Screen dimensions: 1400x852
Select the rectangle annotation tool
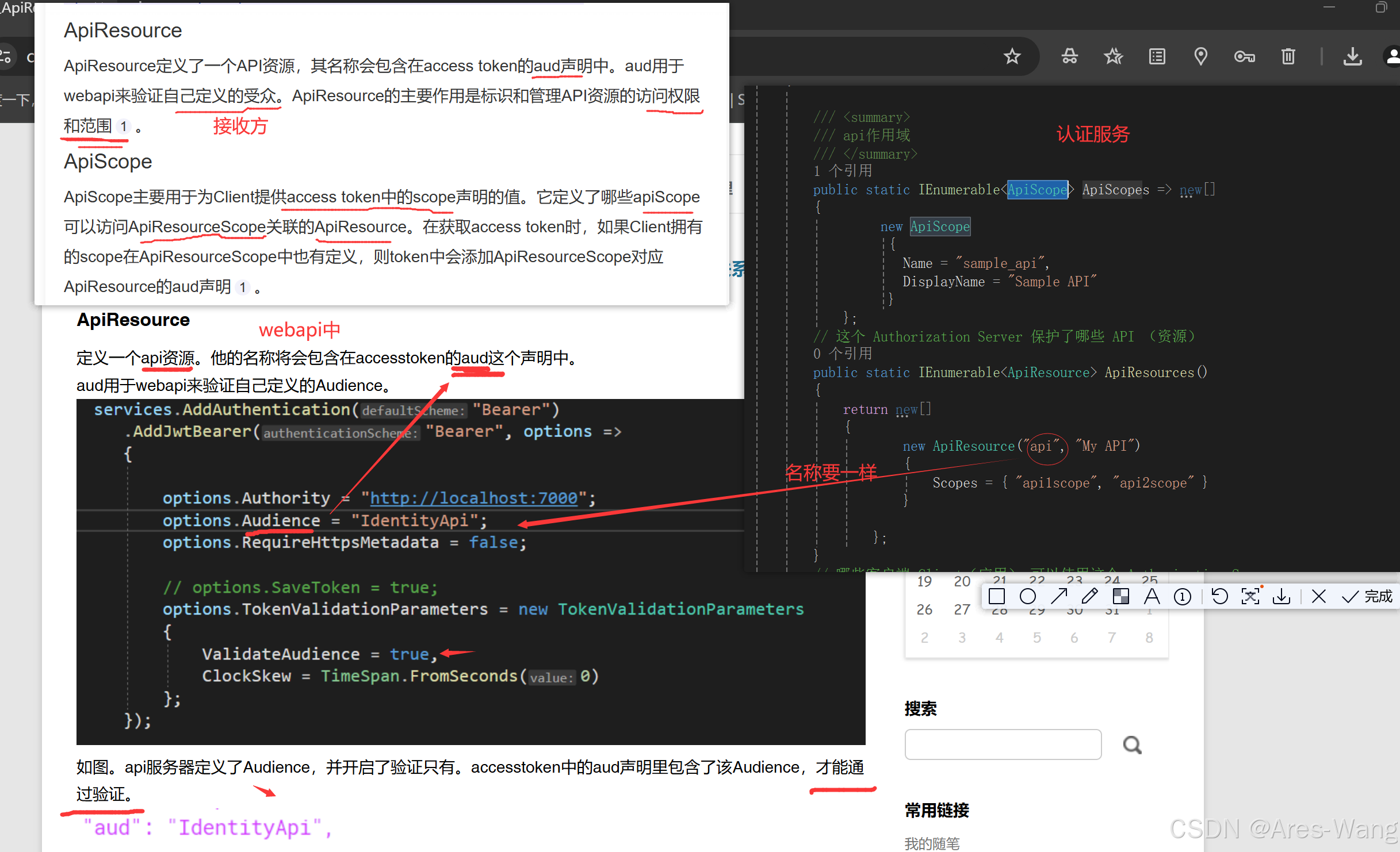tap(997, 596)
